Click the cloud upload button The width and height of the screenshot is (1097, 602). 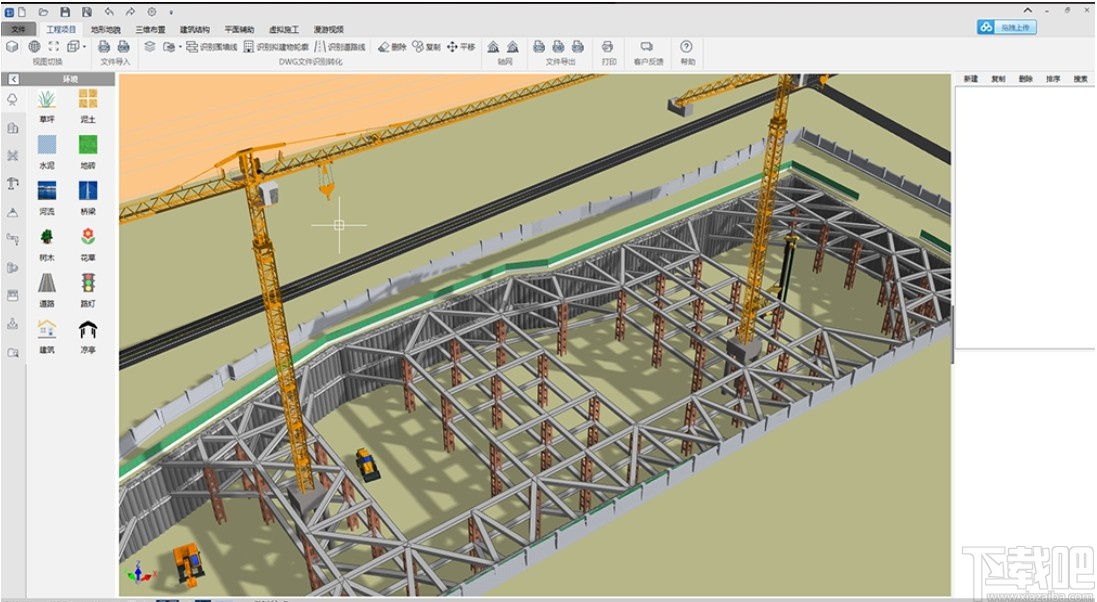1007,27
